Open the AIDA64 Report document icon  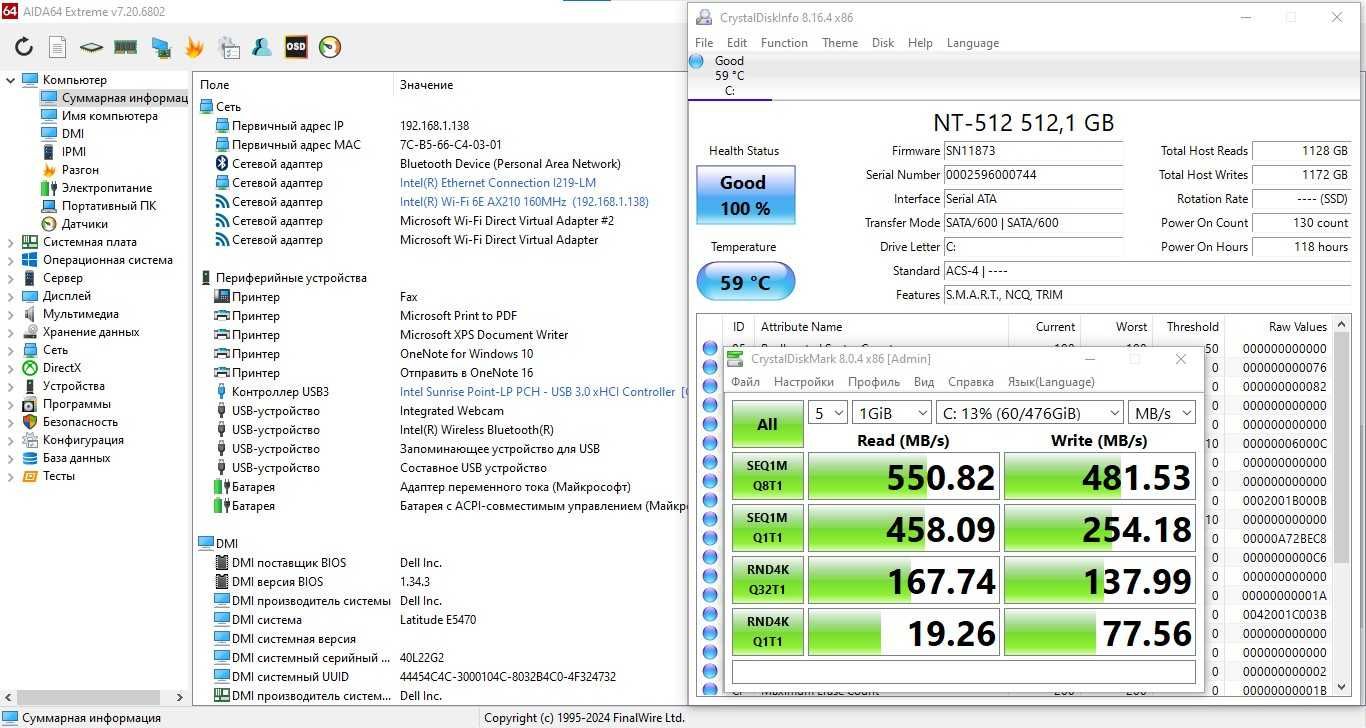(58, 47)
